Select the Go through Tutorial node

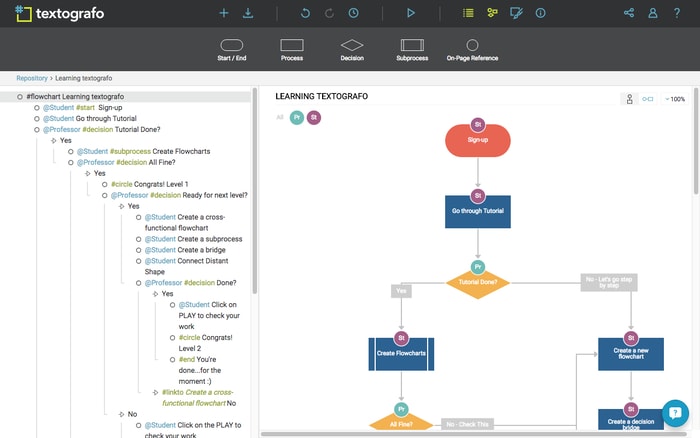478,212
